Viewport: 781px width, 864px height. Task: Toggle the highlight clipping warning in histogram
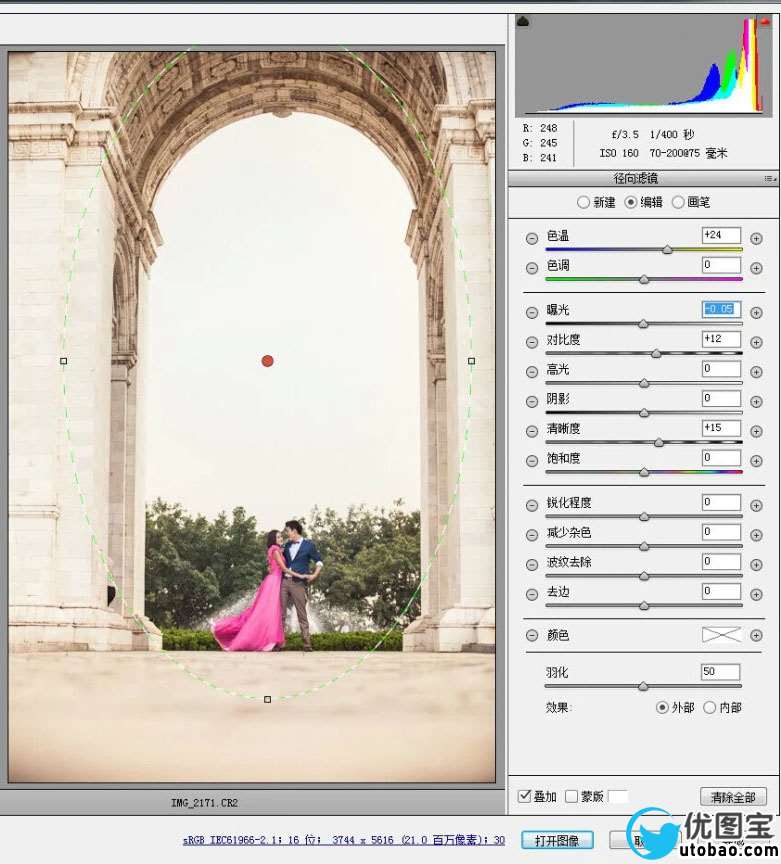[765, 21]
